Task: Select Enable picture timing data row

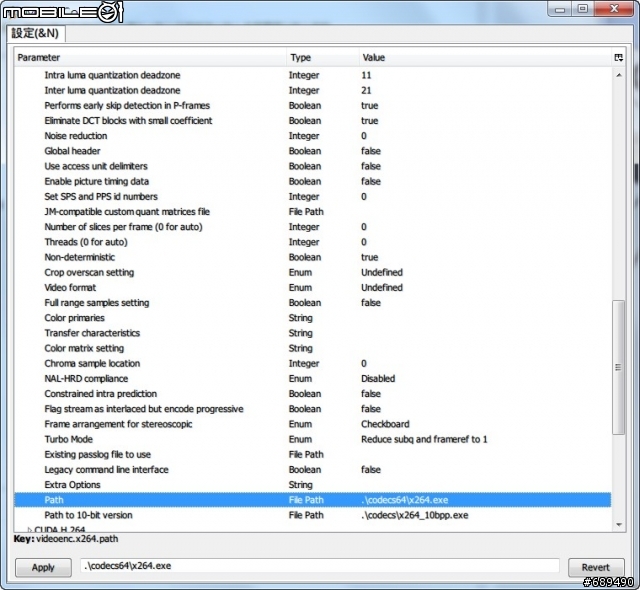Action: (x=313, y=181)
